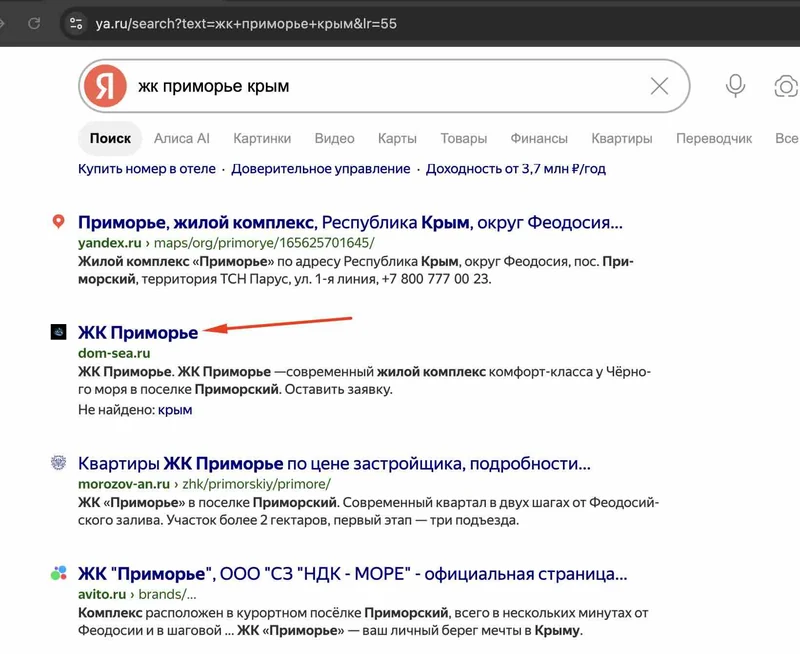Viewport: 800px width, 654px height.
Task: Open ЖК Приморье result title
Action: point(138,333)
